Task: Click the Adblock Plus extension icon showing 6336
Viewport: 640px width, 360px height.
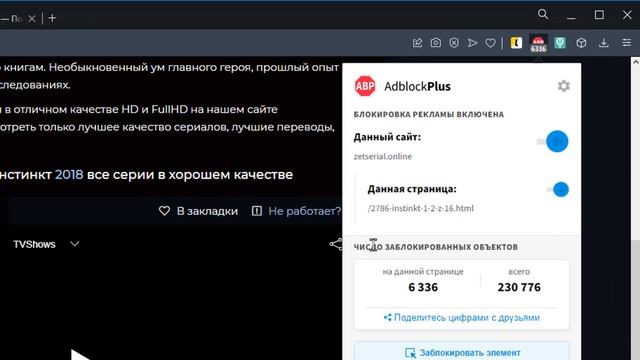Action: (538, 43)
